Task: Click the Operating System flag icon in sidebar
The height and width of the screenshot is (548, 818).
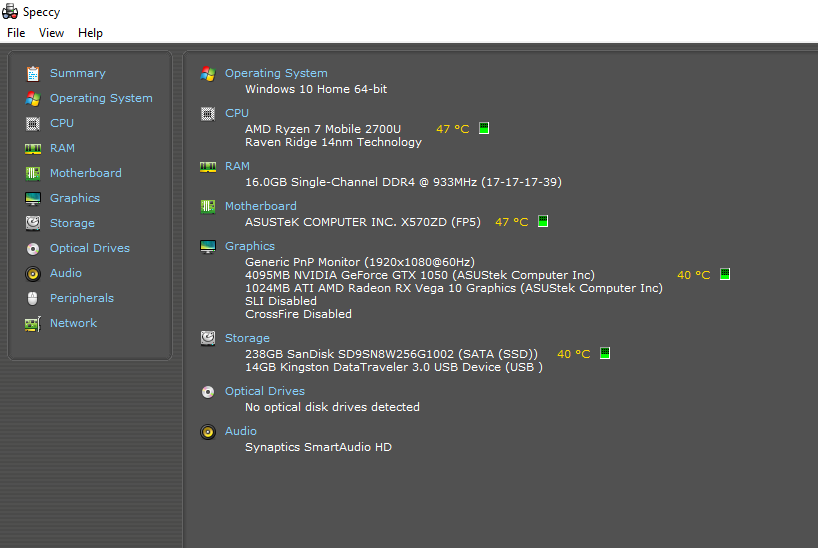Action: tap(33, 99)
